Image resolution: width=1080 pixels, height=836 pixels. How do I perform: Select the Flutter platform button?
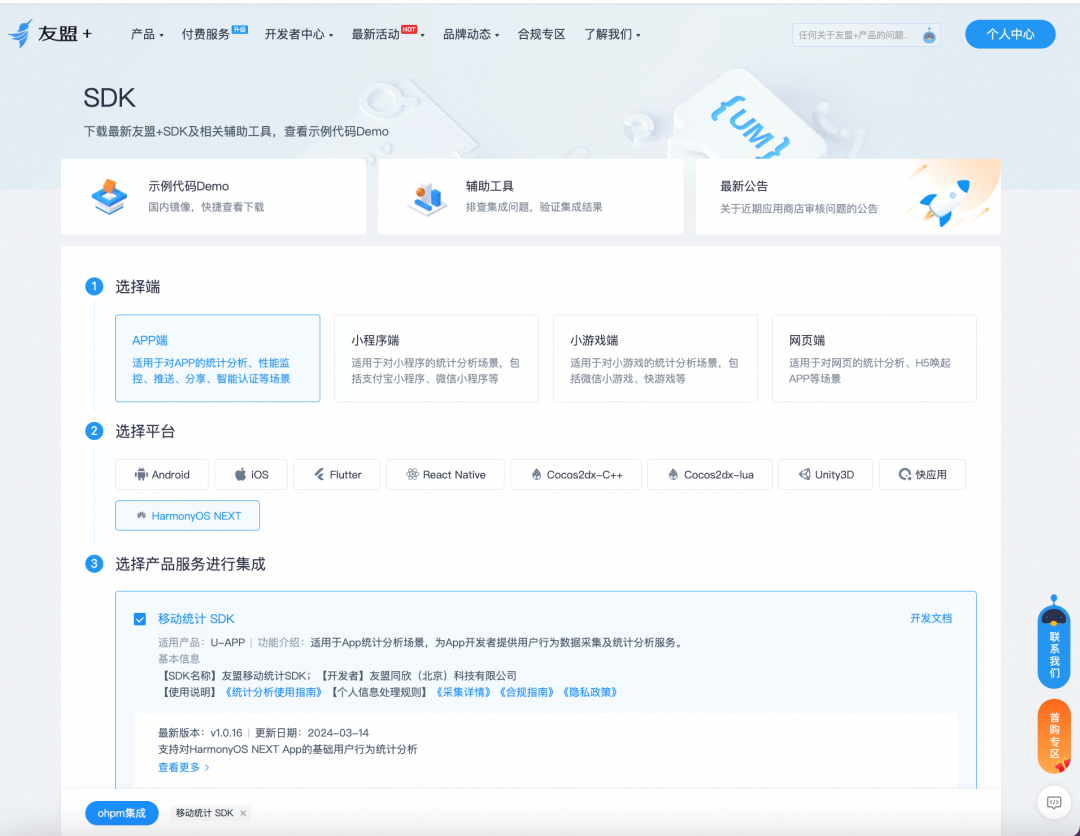337,474
